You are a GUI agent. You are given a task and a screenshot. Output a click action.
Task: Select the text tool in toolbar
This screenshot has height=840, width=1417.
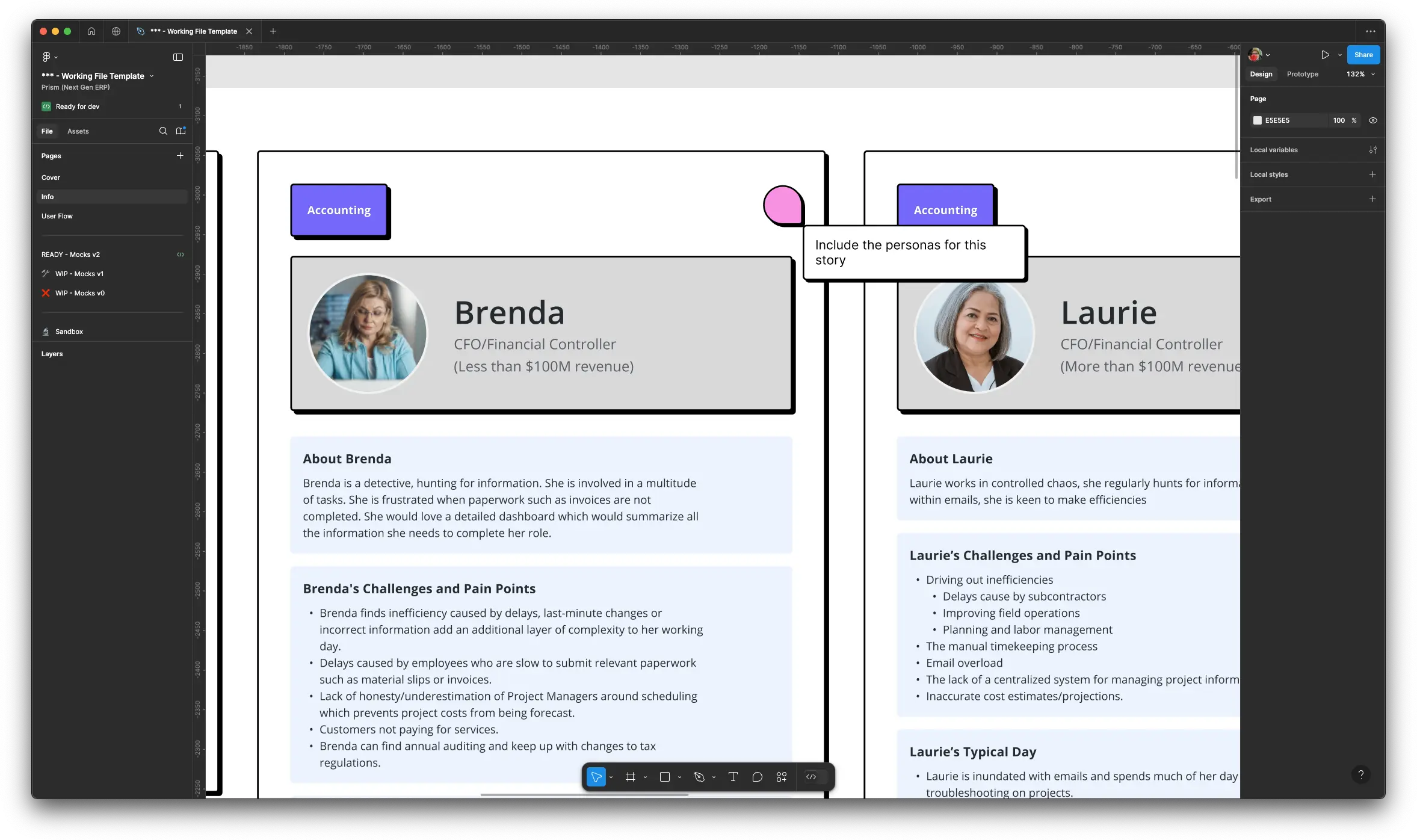[x=733, y=777]
